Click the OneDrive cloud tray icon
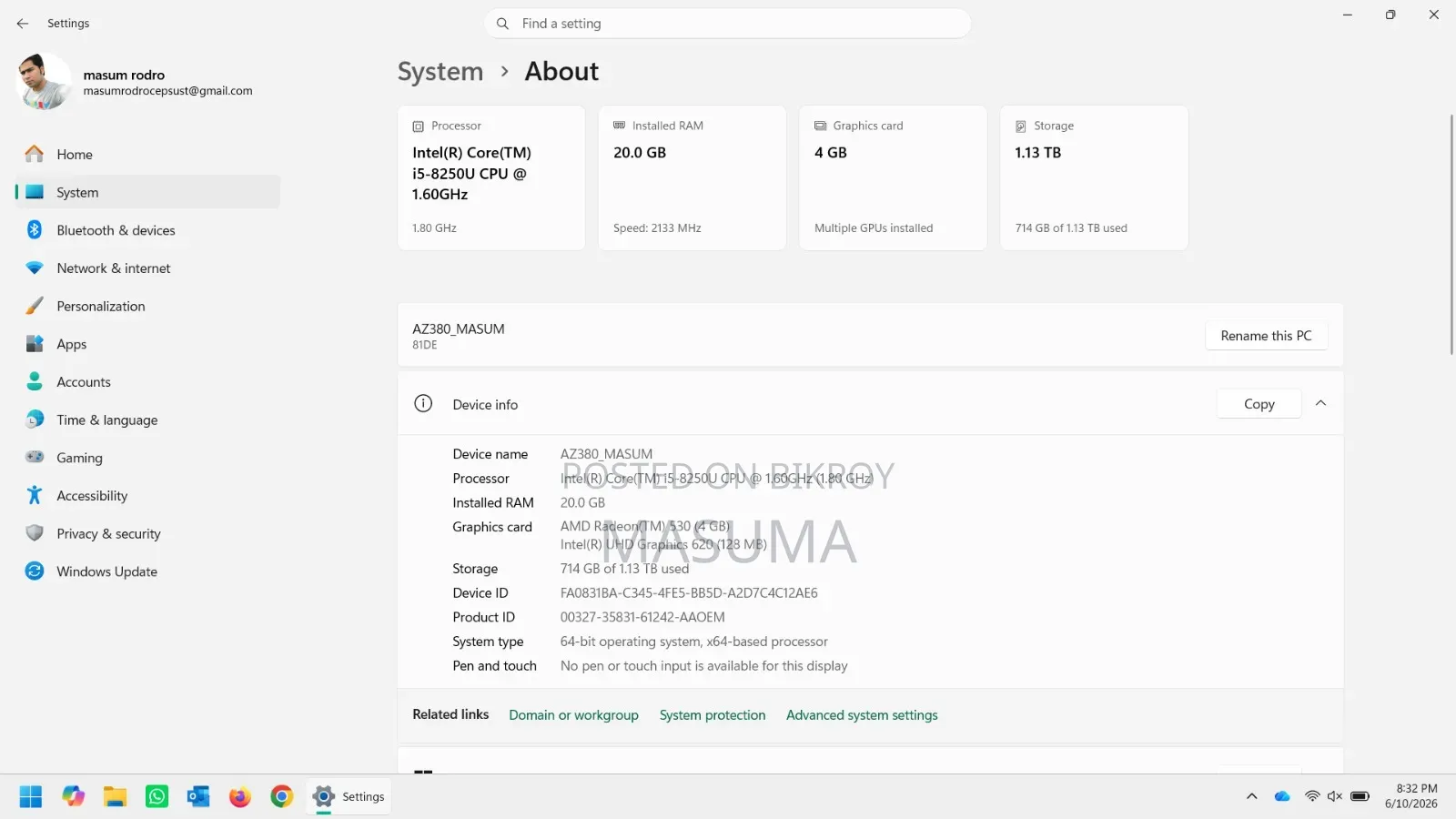The width and height of the screenshot is (1456, 819). [x=1282, y=797]
